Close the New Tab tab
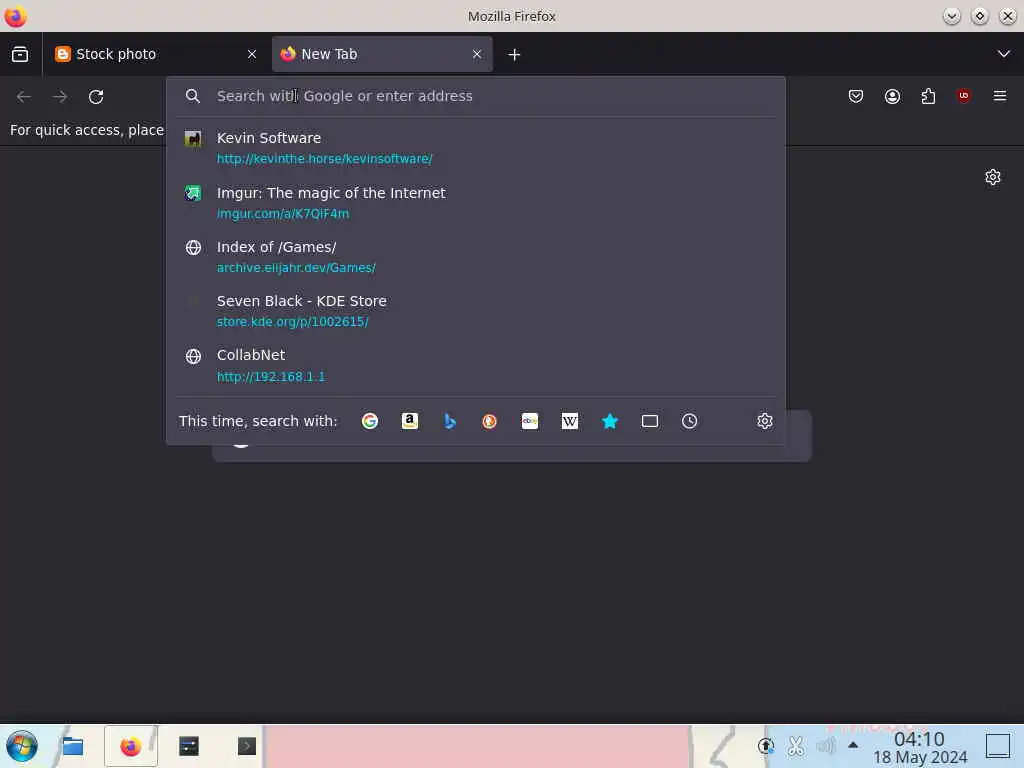The width and height of the screenshot is (1024, 768). tap(477, 54)
